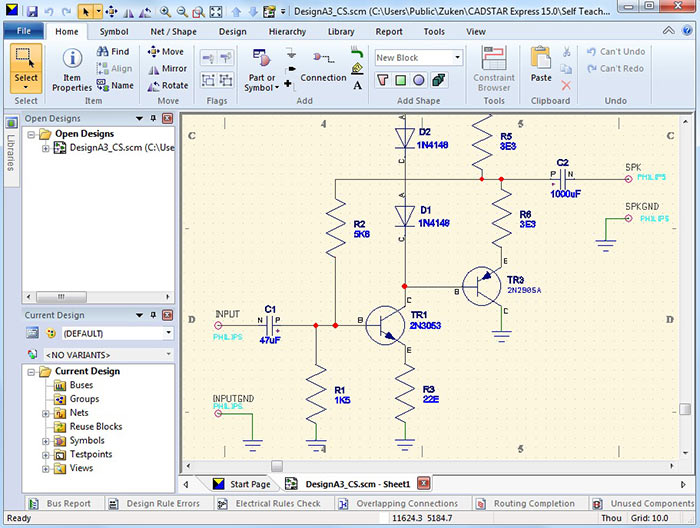Open the New Block dropdown
The width and height of the screenshot is (700, 528).
(457, 58)
